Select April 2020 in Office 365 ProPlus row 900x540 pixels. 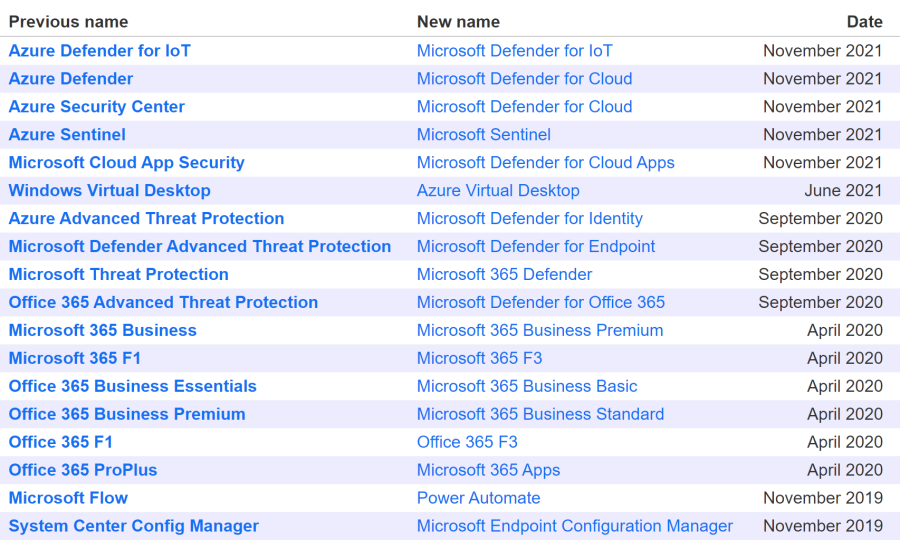[x=845, y=470]
